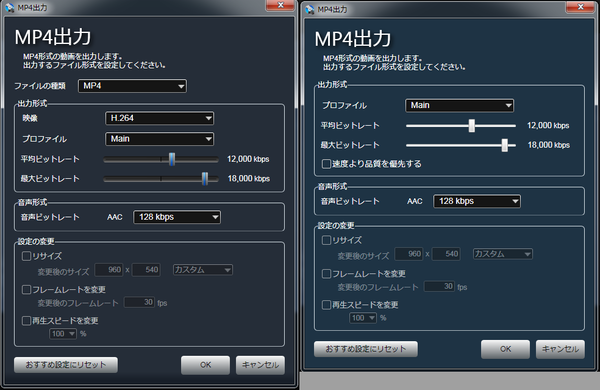The image size is (600, 390).
Task: Open 100% playback speed dropdown in left window
Action: coord(63,334)
